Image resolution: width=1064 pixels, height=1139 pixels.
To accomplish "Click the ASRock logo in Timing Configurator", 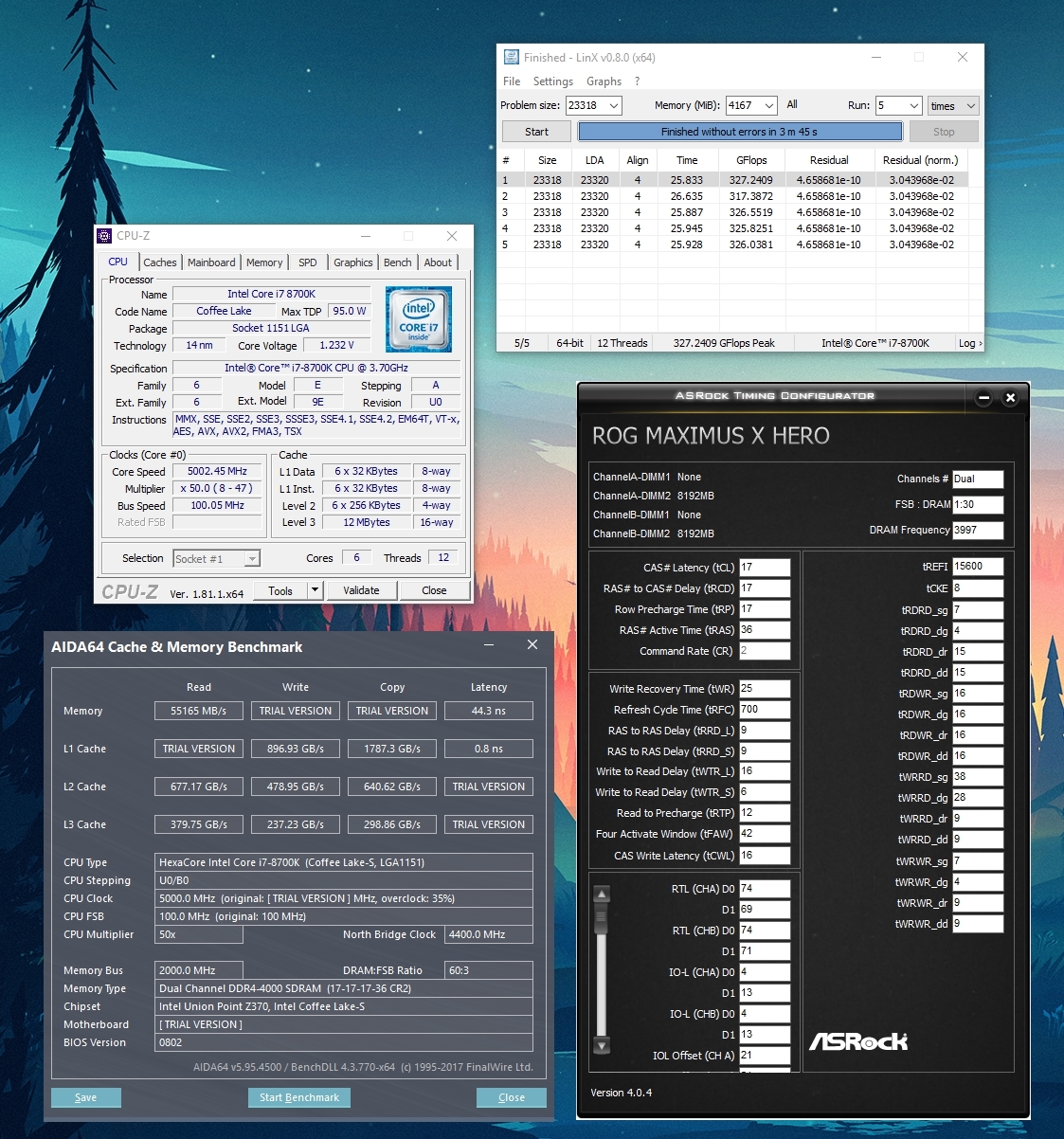I will point(858,1041).
